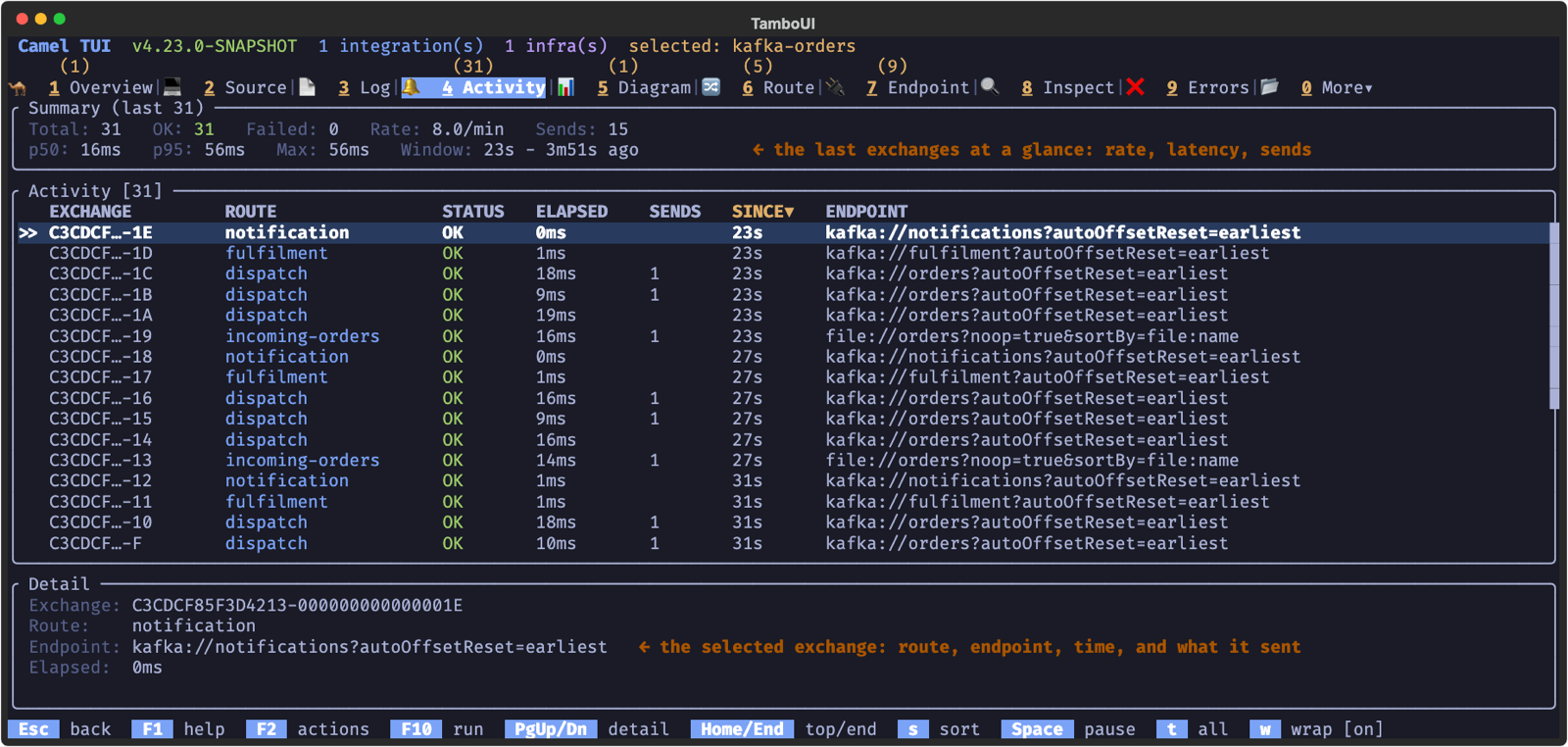Click the F10 run key hint

click(x=437, y=729)
